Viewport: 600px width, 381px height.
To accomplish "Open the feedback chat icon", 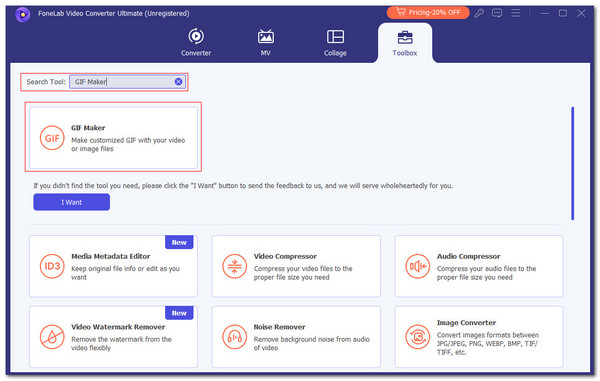I will pyautogui.click(x=497, y=13).
